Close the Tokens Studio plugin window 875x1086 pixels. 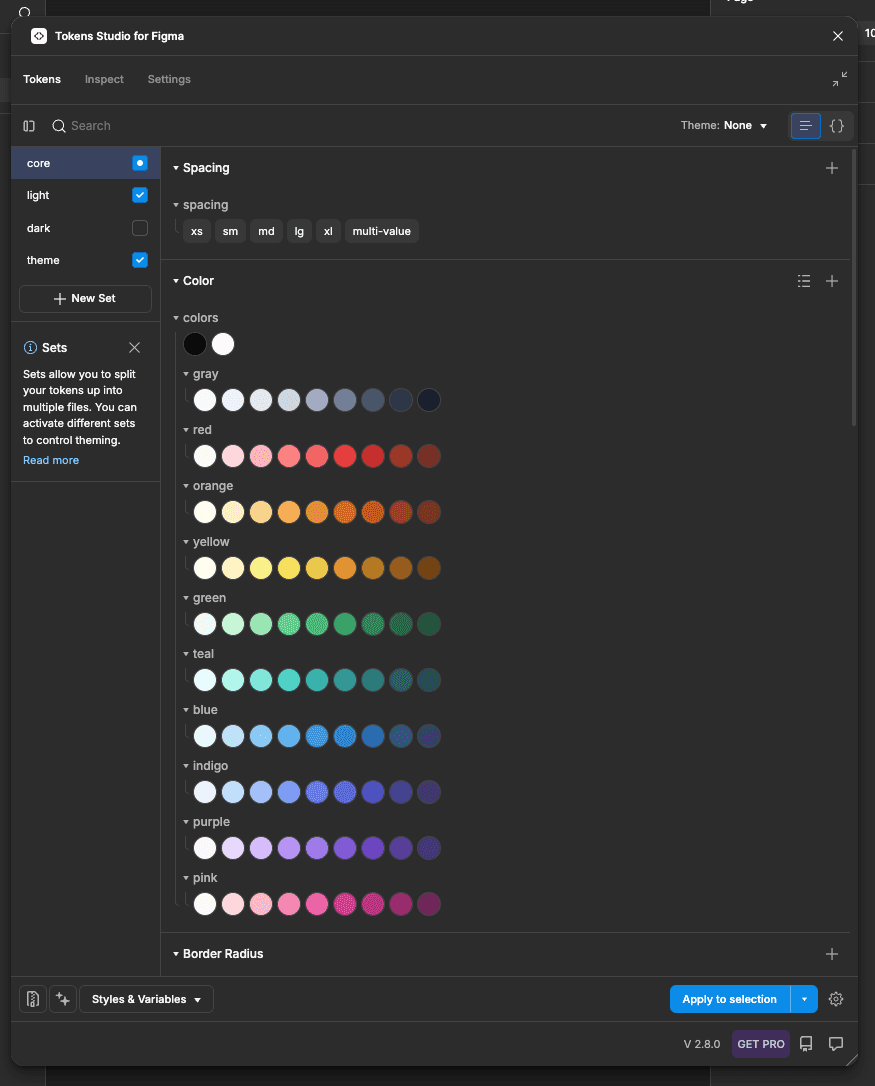pos(838,36)
